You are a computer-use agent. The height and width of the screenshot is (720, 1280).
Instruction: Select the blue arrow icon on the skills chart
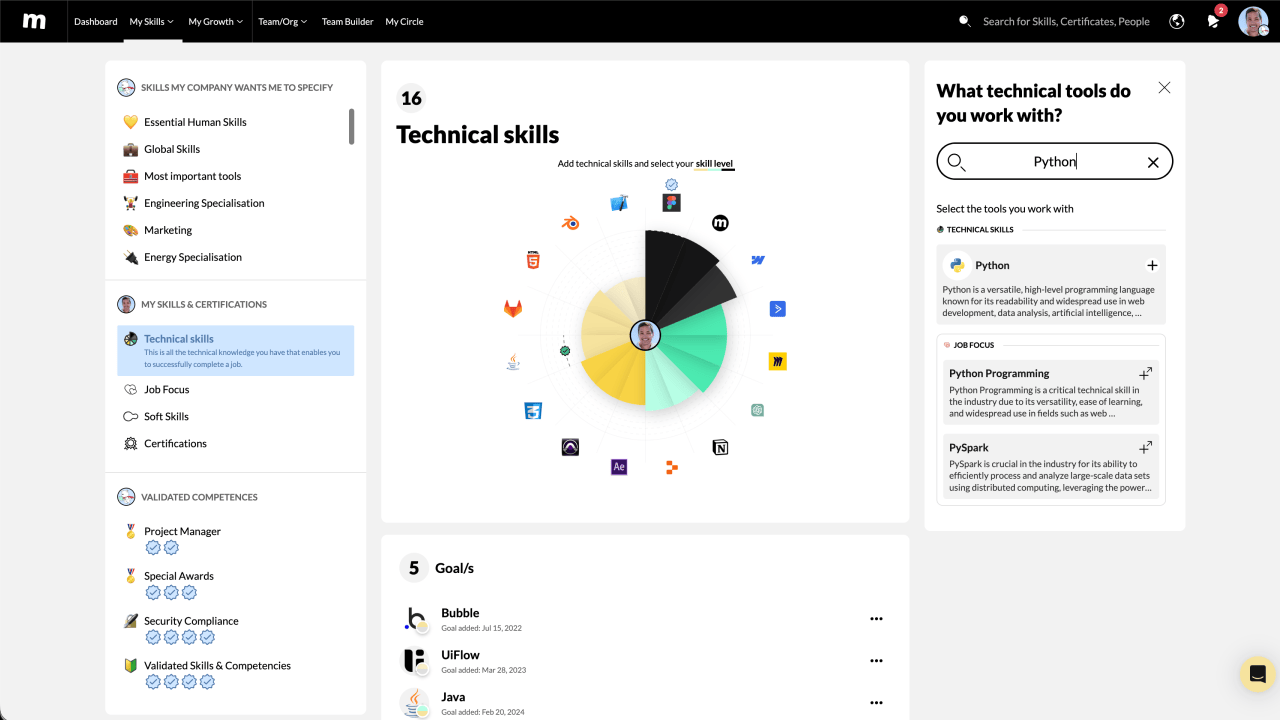pyautogui.click(x=778, y=309)
